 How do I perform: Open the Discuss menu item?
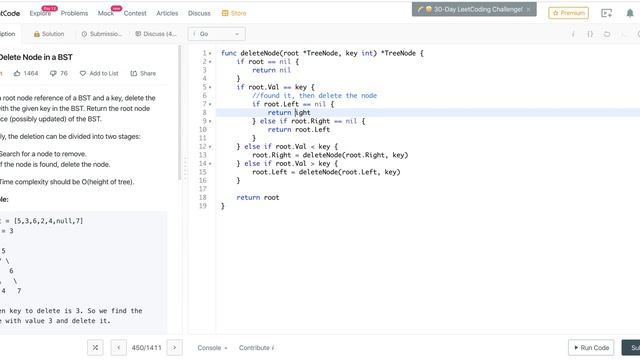199,13
